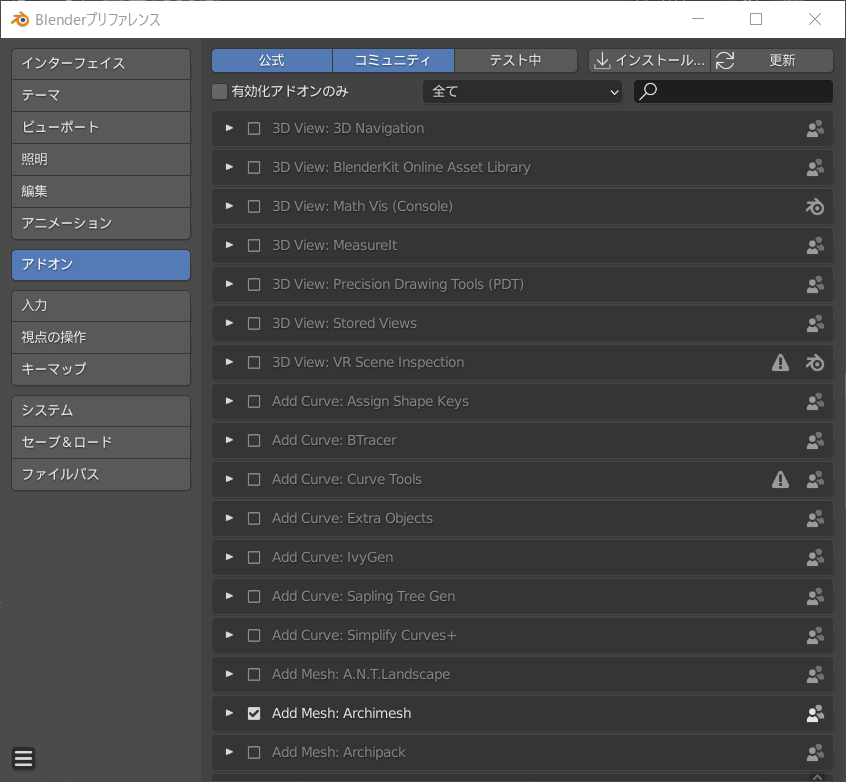The image size is (846, 782).
Task: Click community icon on 3D Navigation row
Action: (x=815, y=128)
